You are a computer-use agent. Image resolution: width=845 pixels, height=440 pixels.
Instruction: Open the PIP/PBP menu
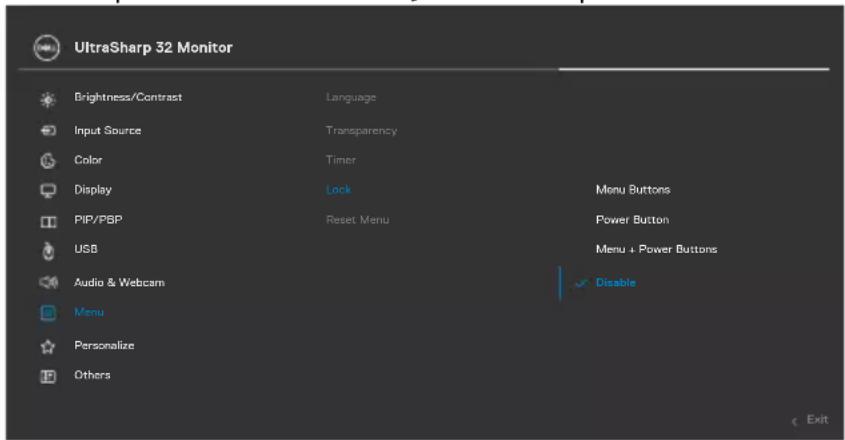(98, 219)
